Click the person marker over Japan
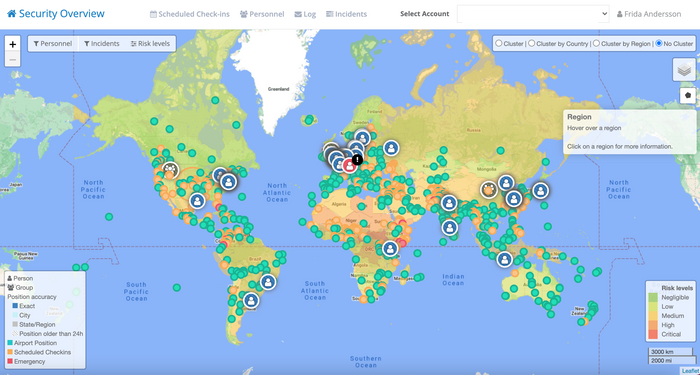Screen dimensions: 700x375 [540, 191]
